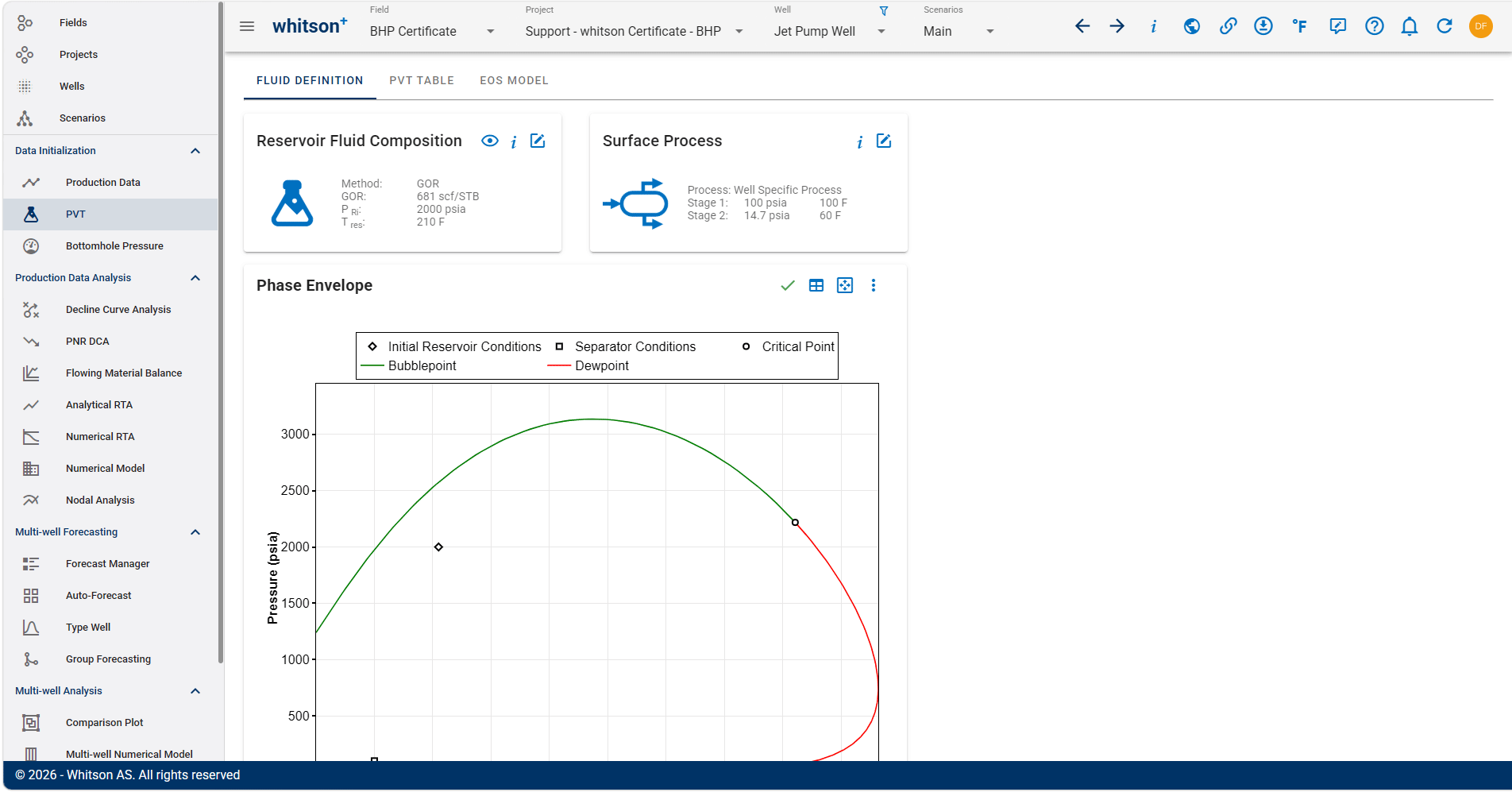Screen dimensions: 1512x792
Task: Click the download circle icon
Action: [x=1263, y=26]
